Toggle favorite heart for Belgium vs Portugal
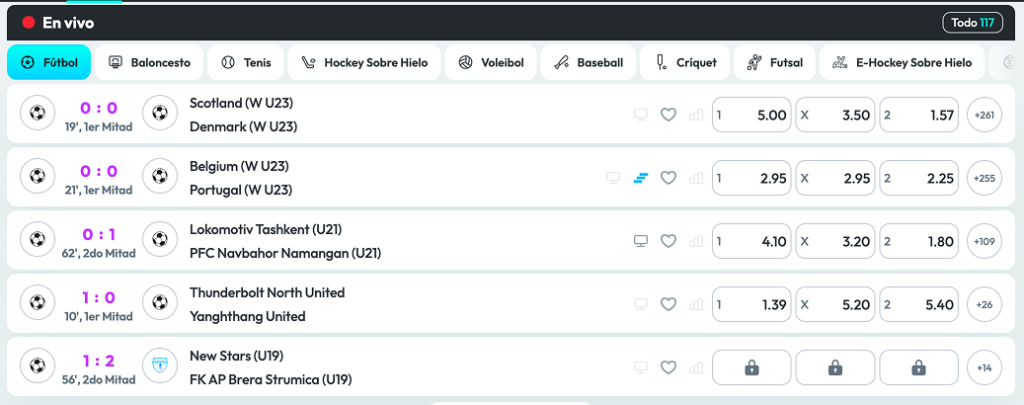The width and height of the screenshot is (1024, 405). [669, 178]
